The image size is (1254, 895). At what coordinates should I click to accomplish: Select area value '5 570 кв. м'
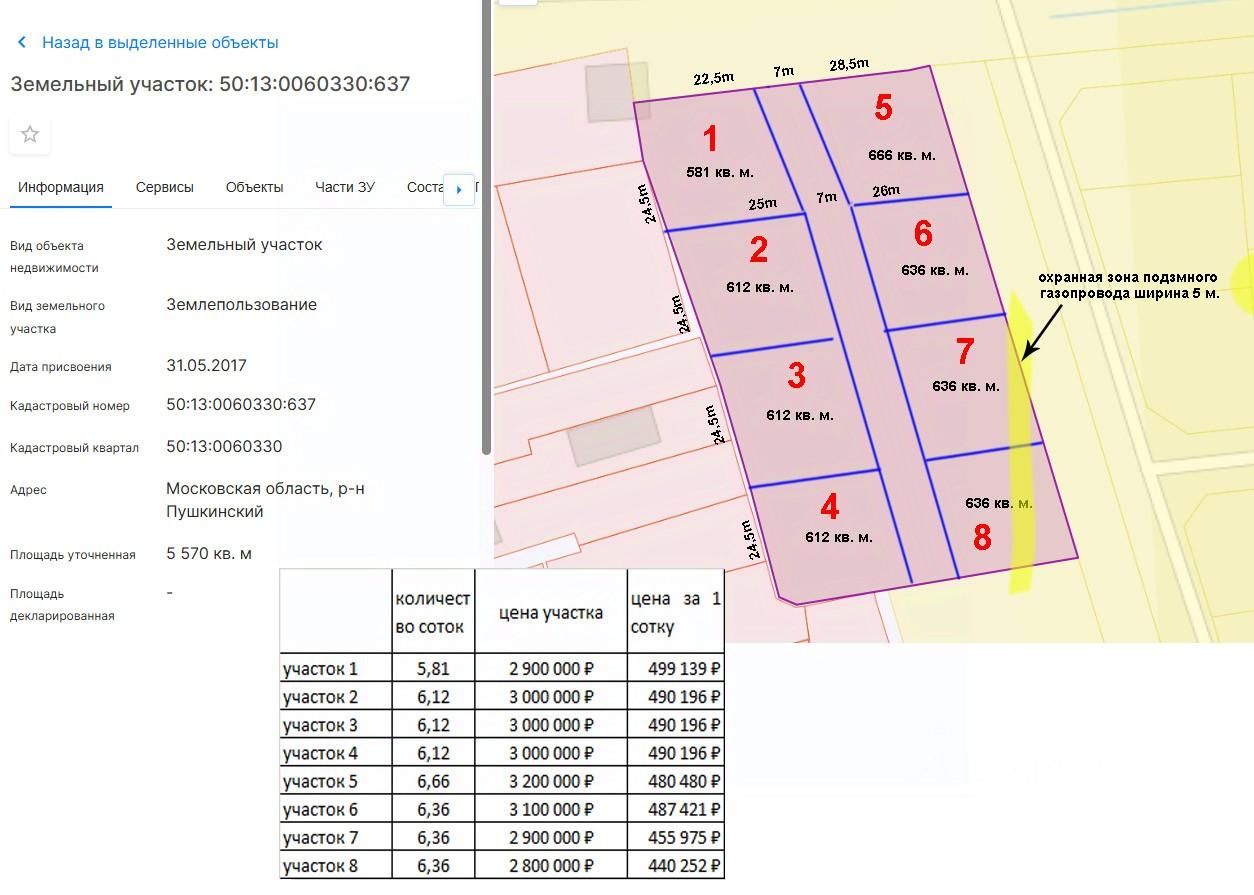pos(209,554)
